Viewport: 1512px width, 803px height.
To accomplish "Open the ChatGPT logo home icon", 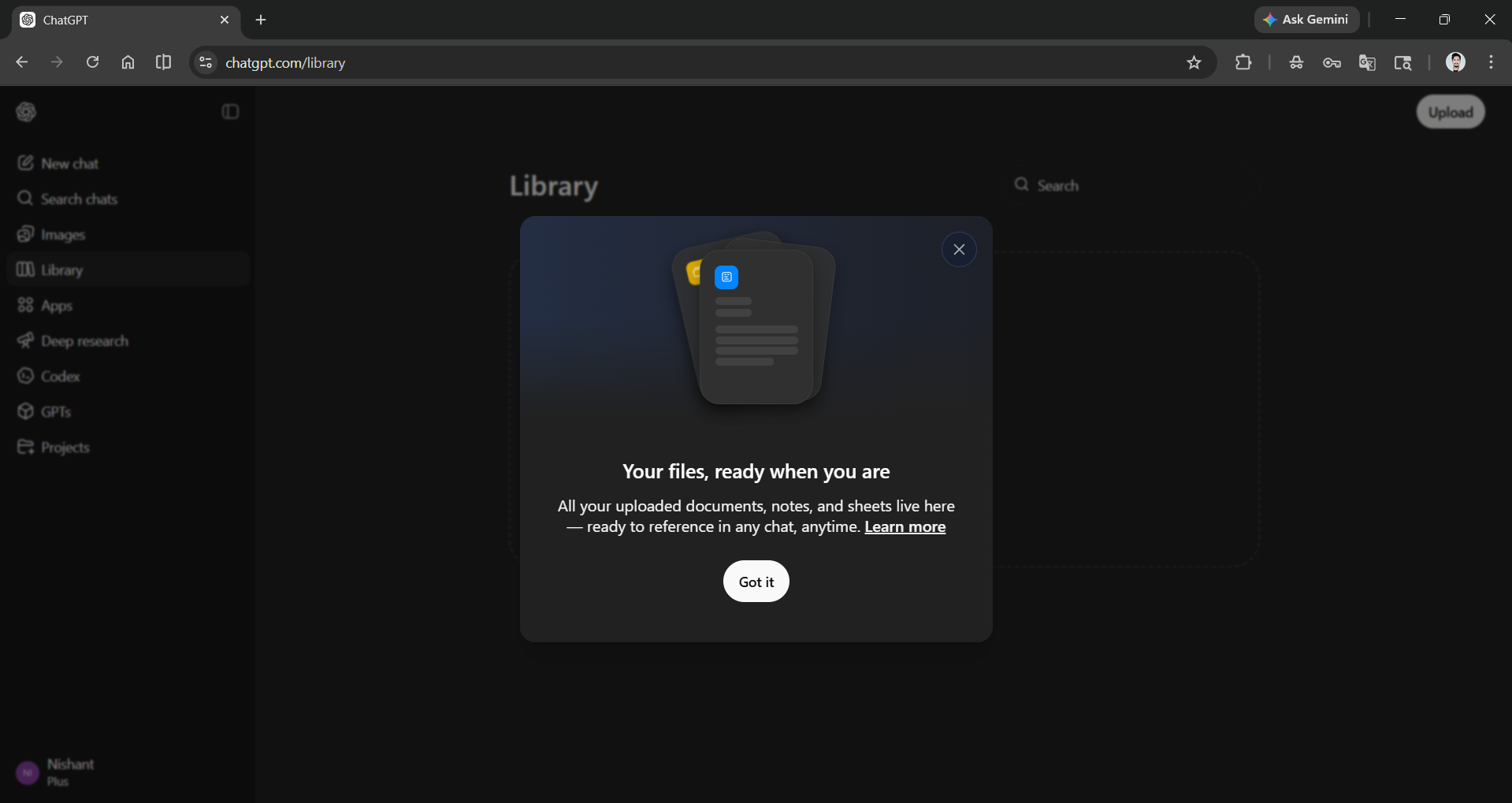I will [26, 111].
